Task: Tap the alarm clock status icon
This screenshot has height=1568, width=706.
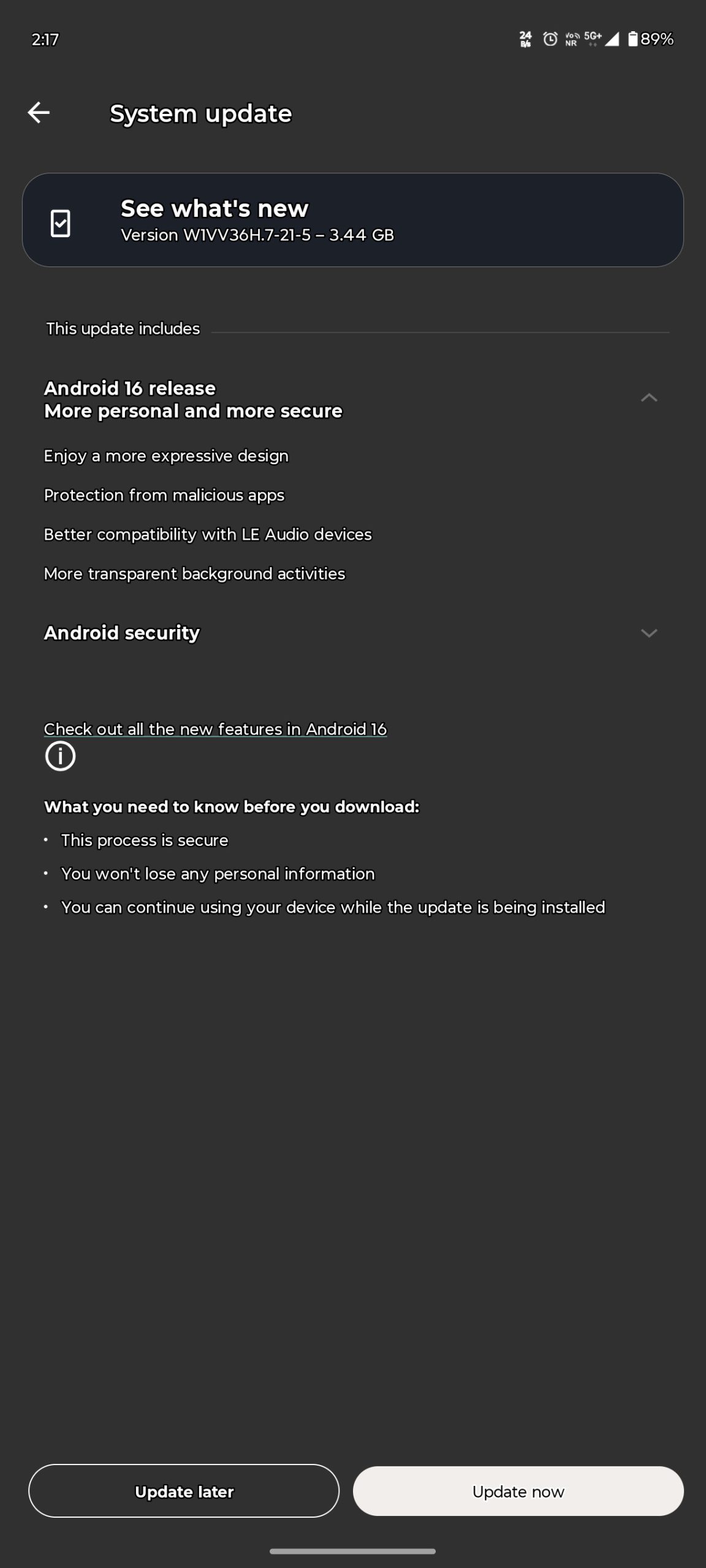Action: coord(550,40)
